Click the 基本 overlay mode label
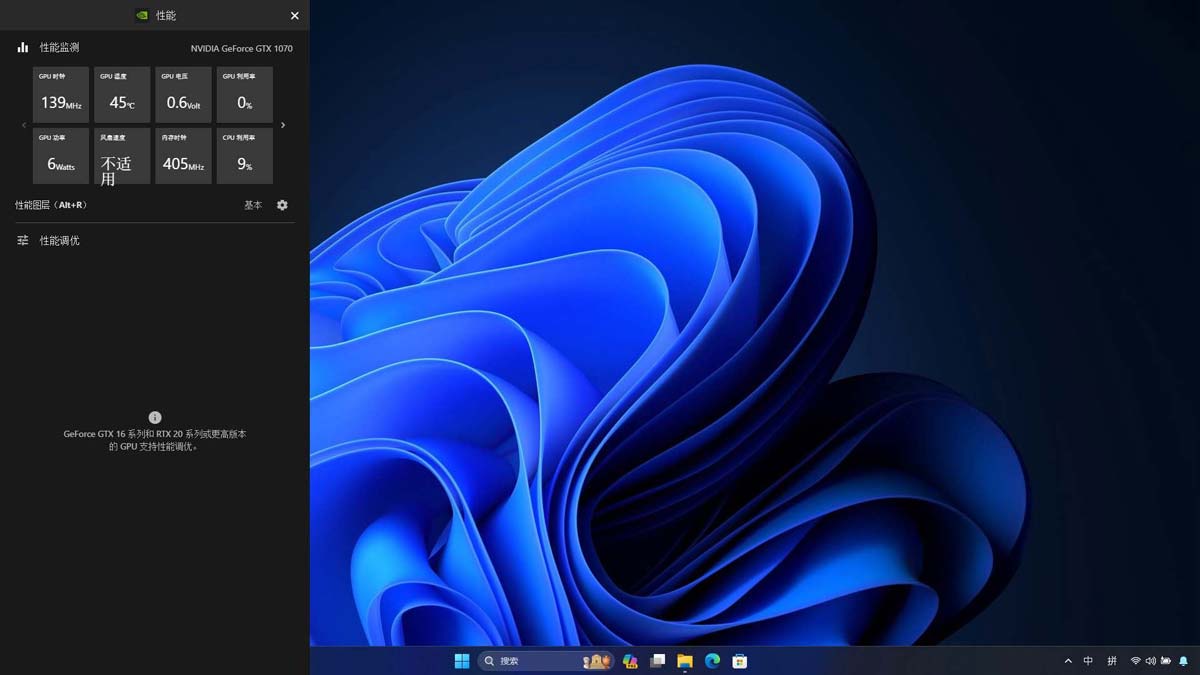1200x675 pixels. click(253, 205)
